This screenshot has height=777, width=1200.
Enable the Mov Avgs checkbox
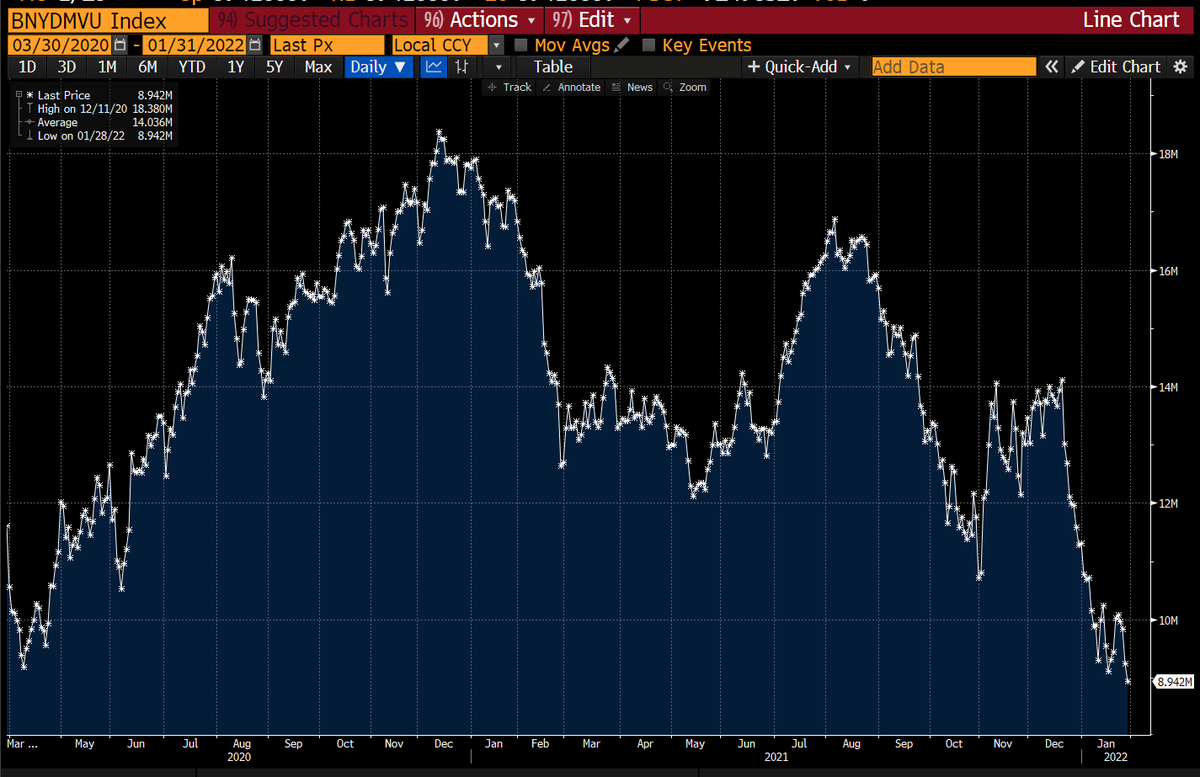[521, 44]
